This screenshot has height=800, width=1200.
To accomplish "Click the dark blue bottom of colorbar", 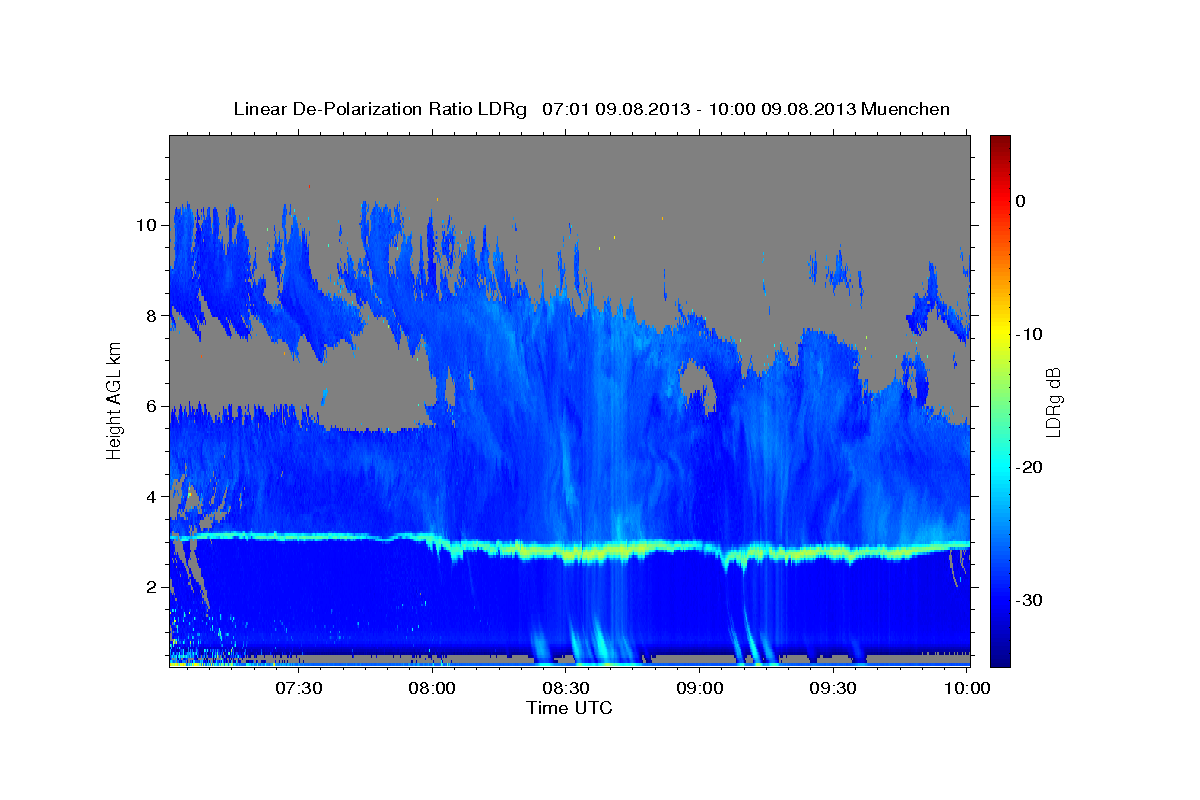I will (x=1000, y=655).
